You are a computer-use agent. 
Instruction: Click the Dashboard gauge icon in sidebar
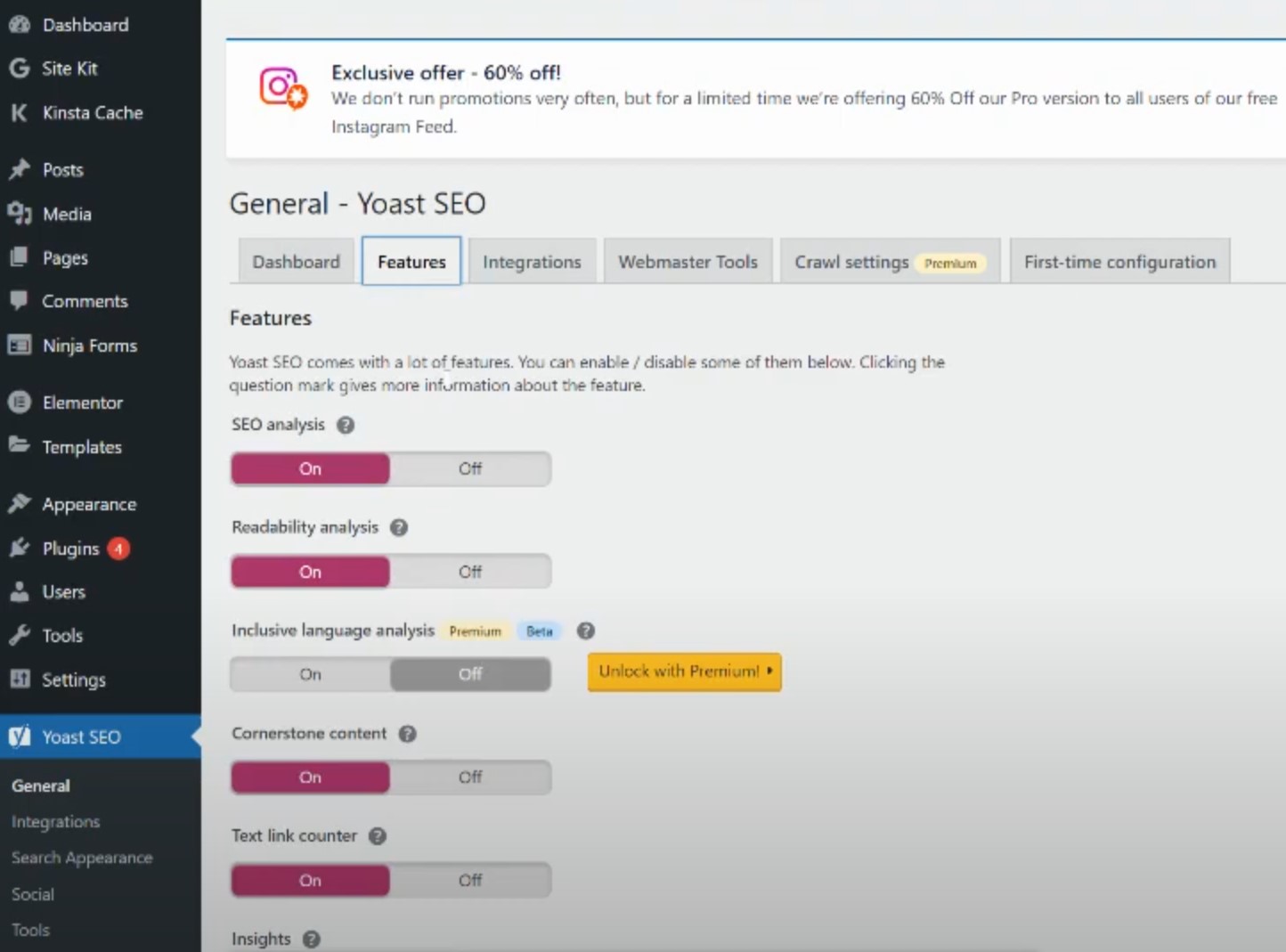point(20,25)
